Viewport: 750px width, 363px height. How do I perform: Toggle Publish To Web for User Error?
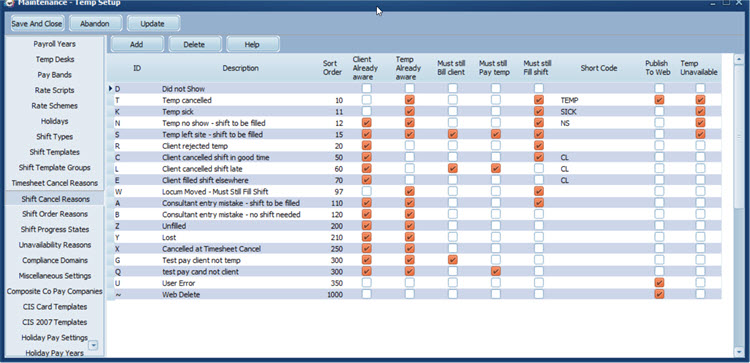[659, 283]
